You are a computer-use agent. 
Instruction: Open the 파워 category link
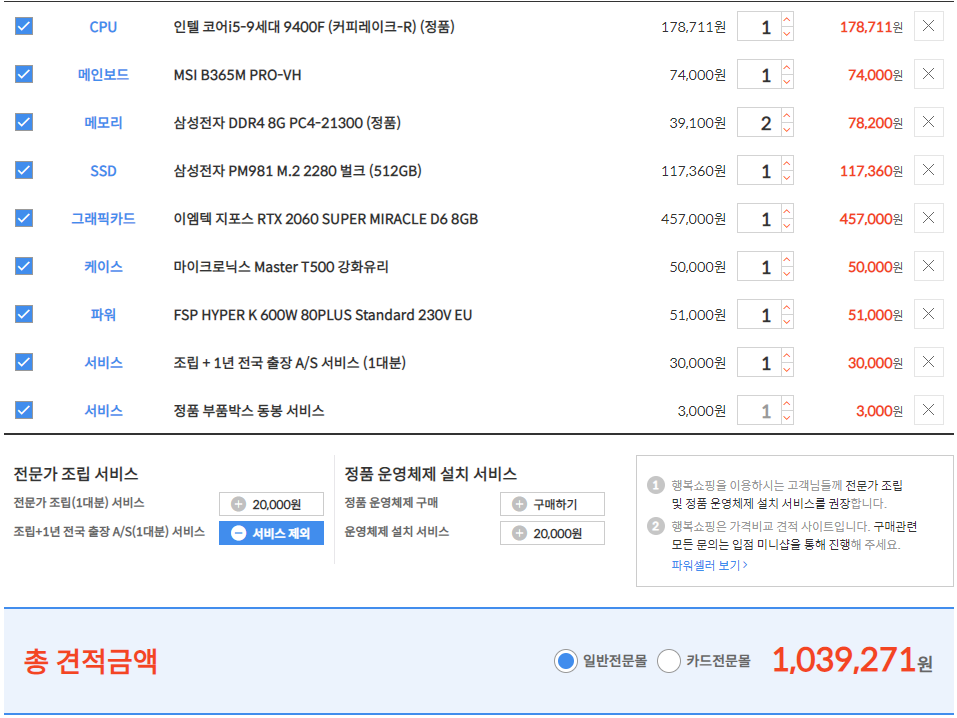[103, 314]
